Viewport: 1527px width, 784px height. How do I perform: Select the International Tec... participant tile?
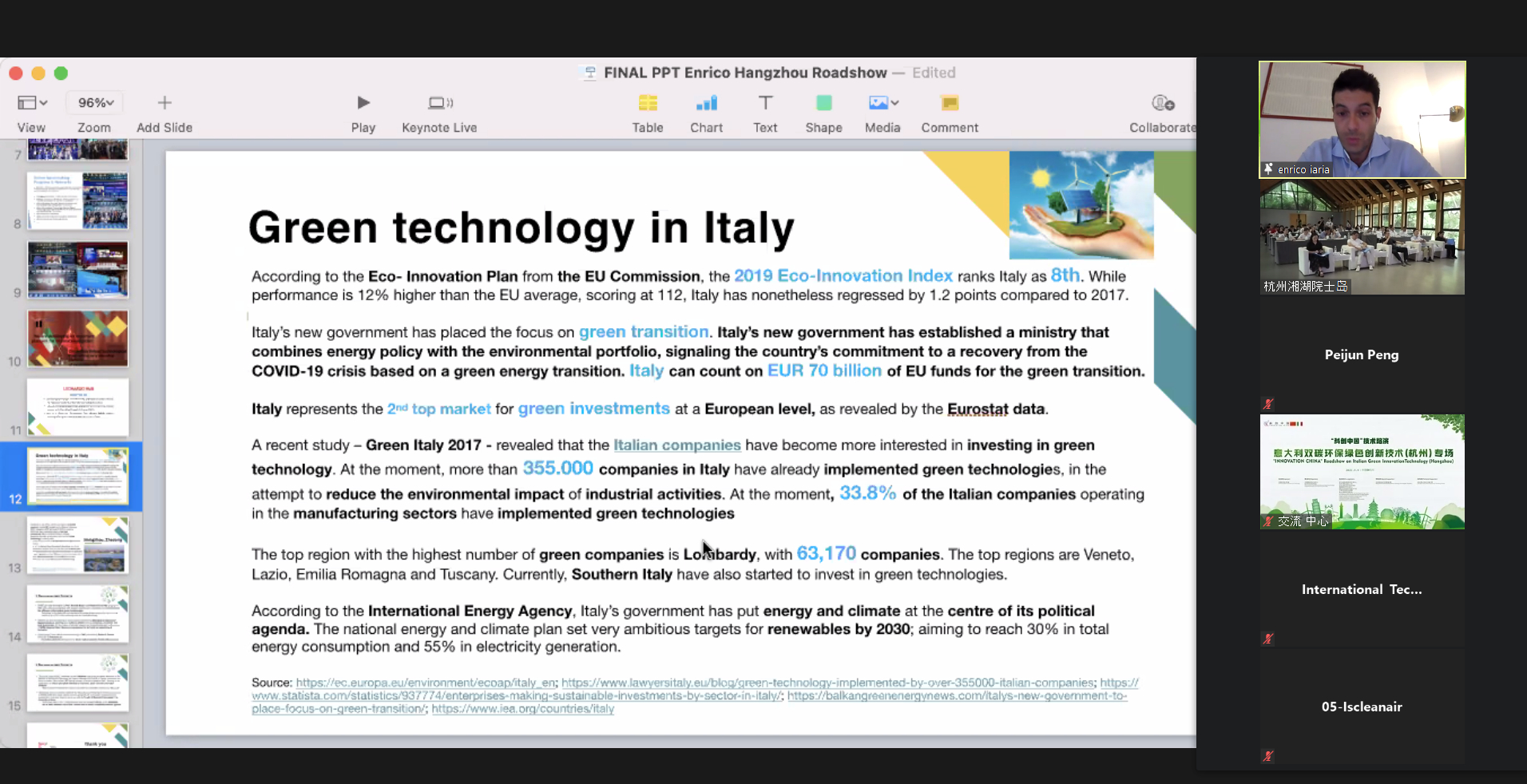(1362, 589)
